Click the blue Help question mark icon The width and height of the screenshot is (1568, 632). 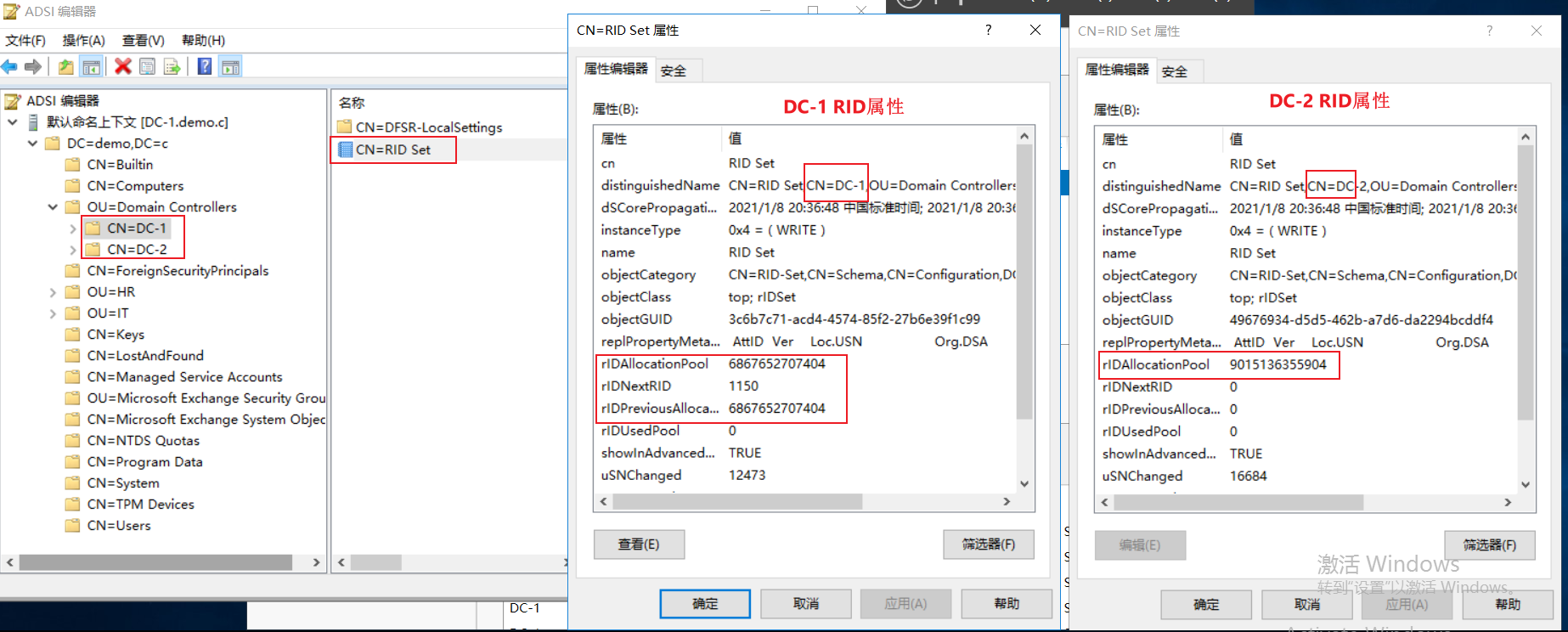(205, 66)
